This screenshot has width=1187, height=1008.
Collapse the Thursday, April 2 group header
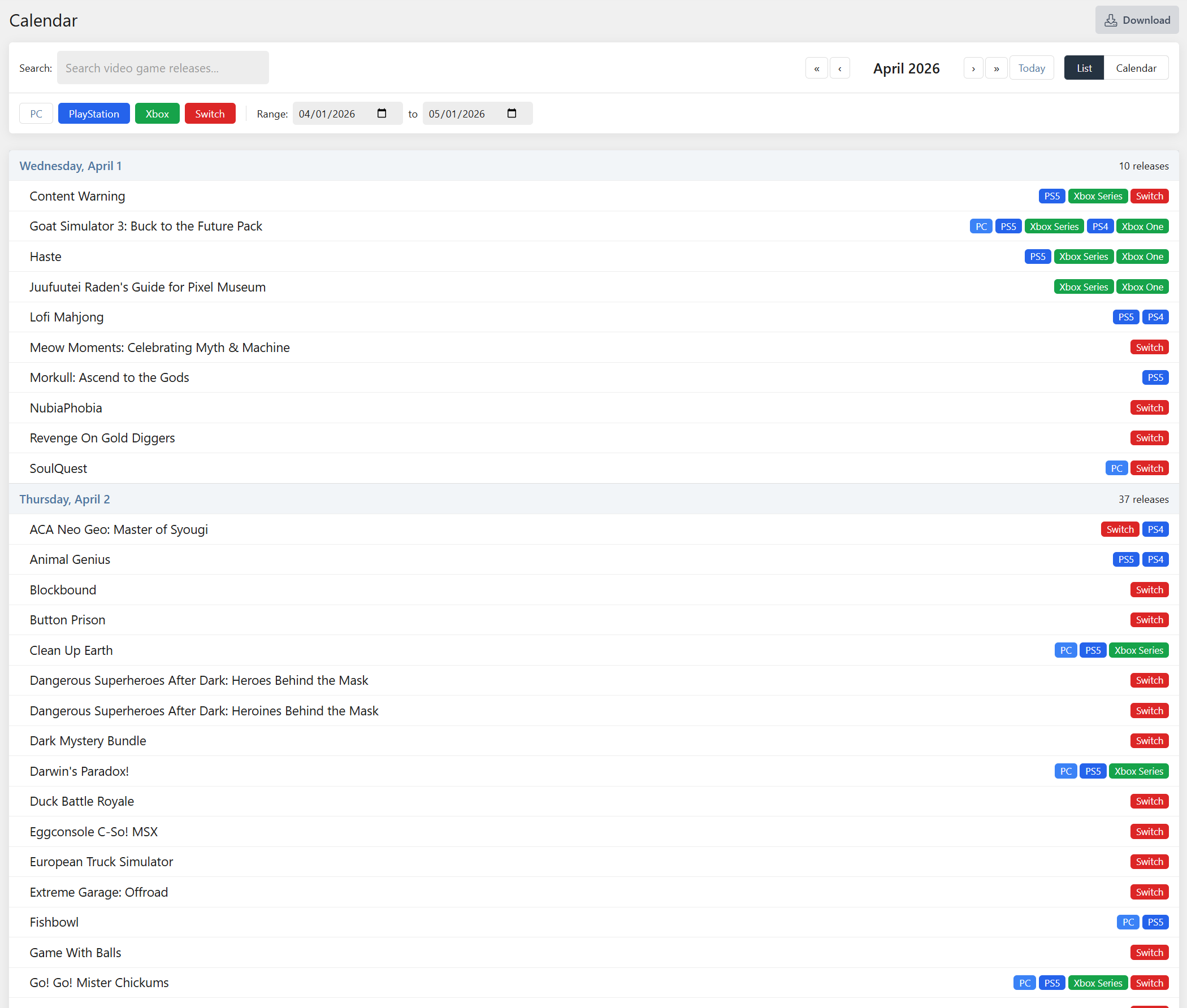pos(64,499)
